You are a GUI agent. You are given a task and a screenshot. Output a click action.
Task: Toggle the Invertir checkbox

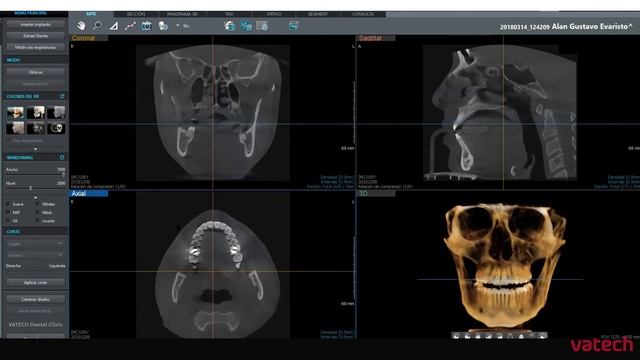[37, 221]
